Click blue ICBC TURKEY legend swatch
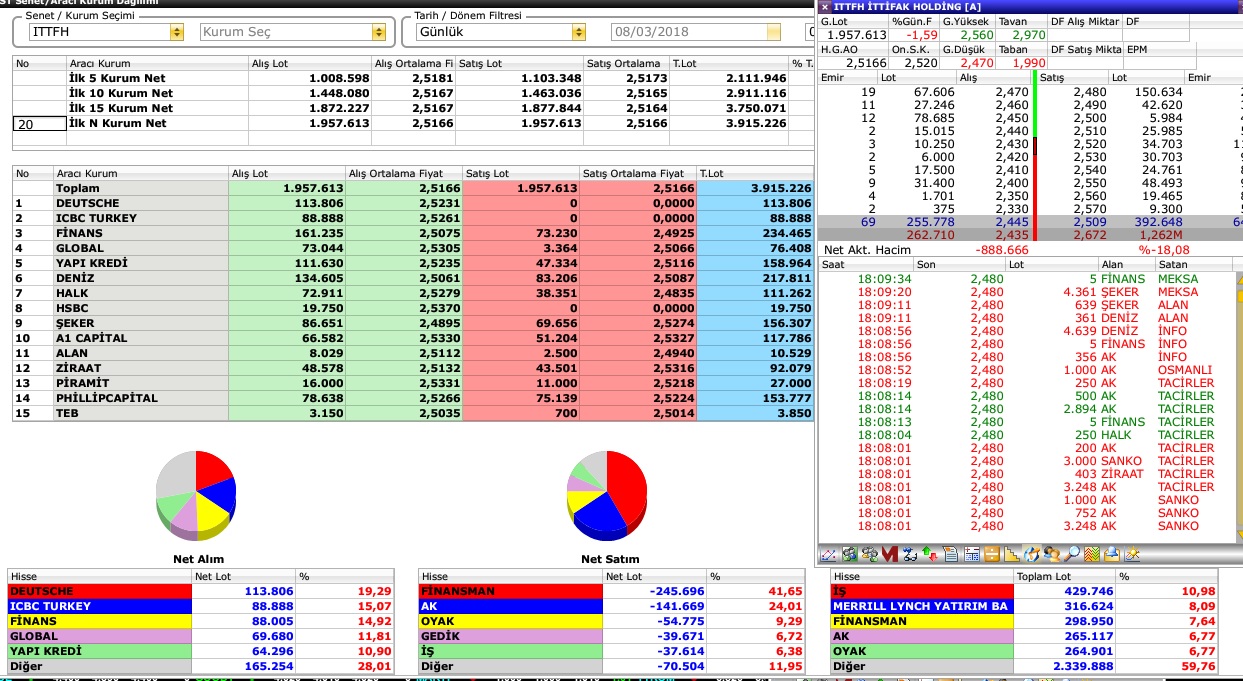 click(99, 606)
